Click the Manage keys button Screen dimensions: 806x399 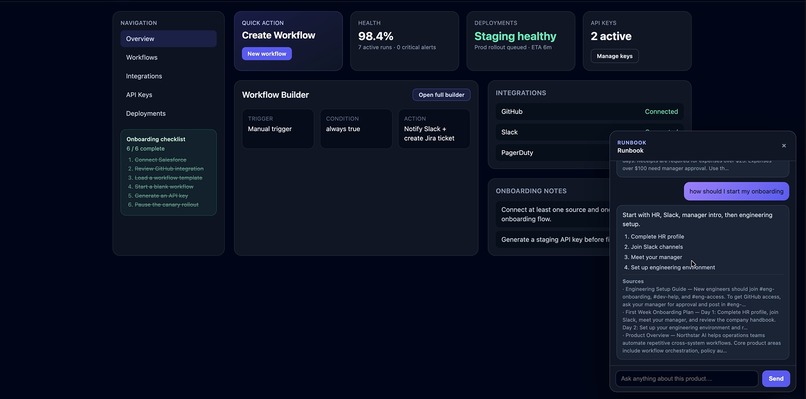pyautogui.click(x=614, y=56)
